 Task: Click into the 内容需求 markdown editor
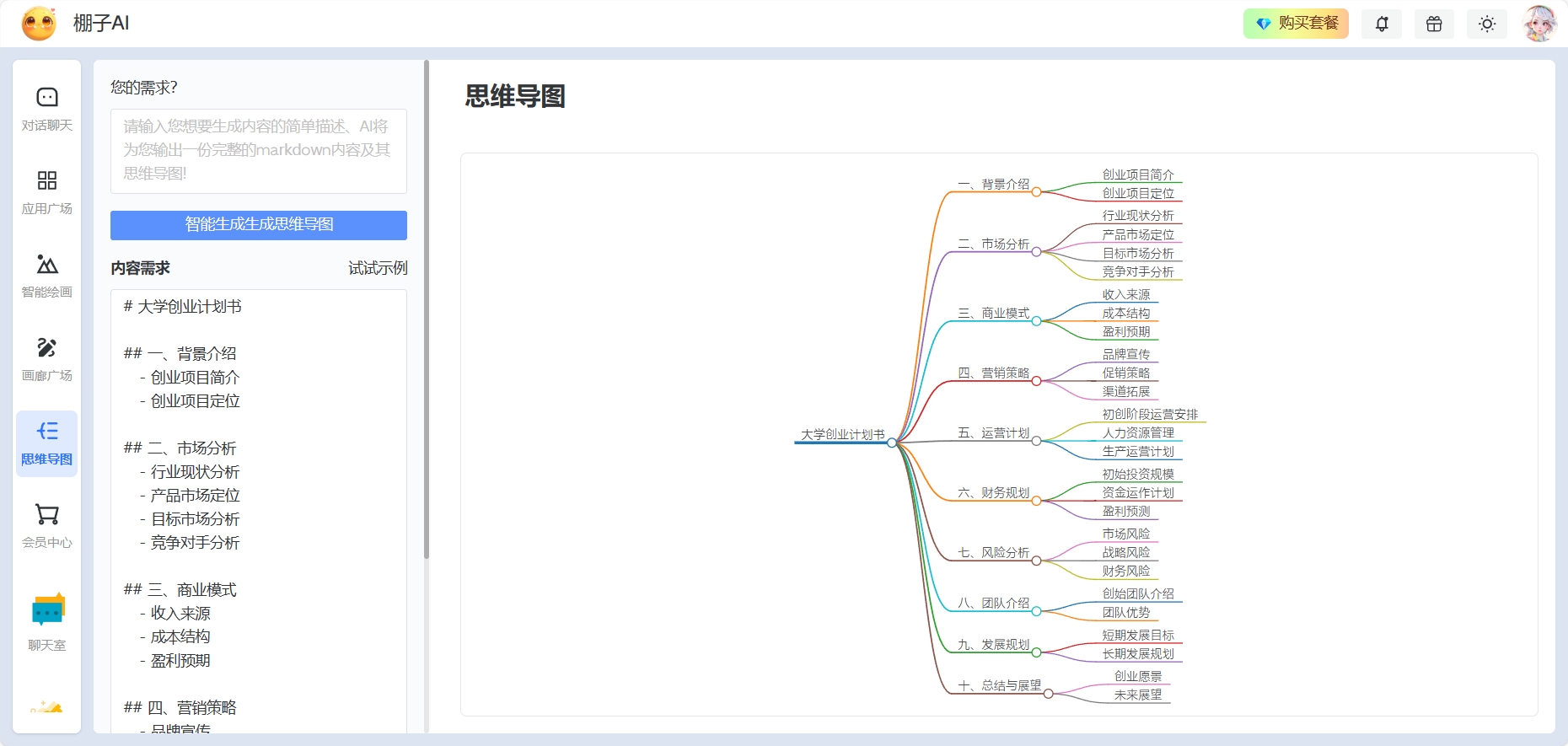pyautogui.click(x=259, y=511)
